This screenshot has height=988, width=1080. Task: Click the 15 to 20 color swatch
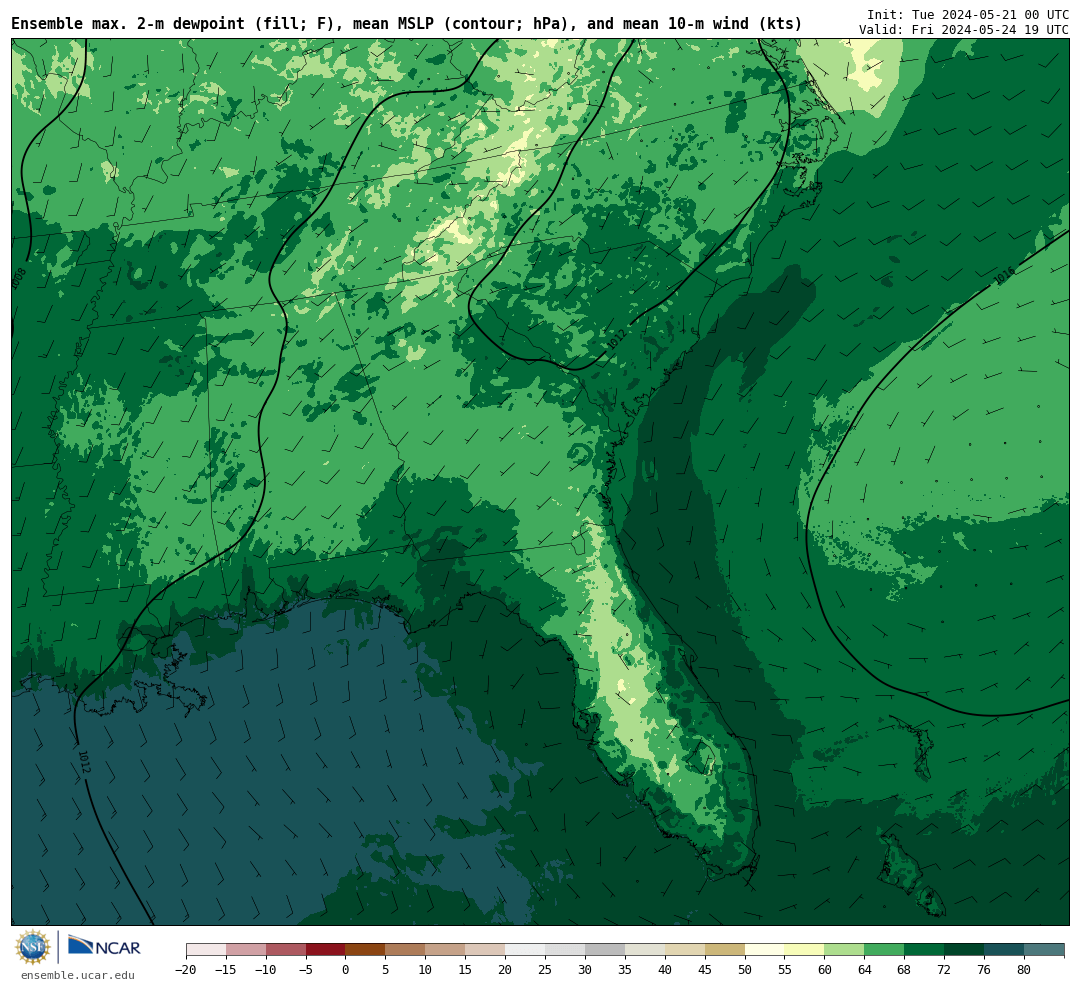click(486, 949)
